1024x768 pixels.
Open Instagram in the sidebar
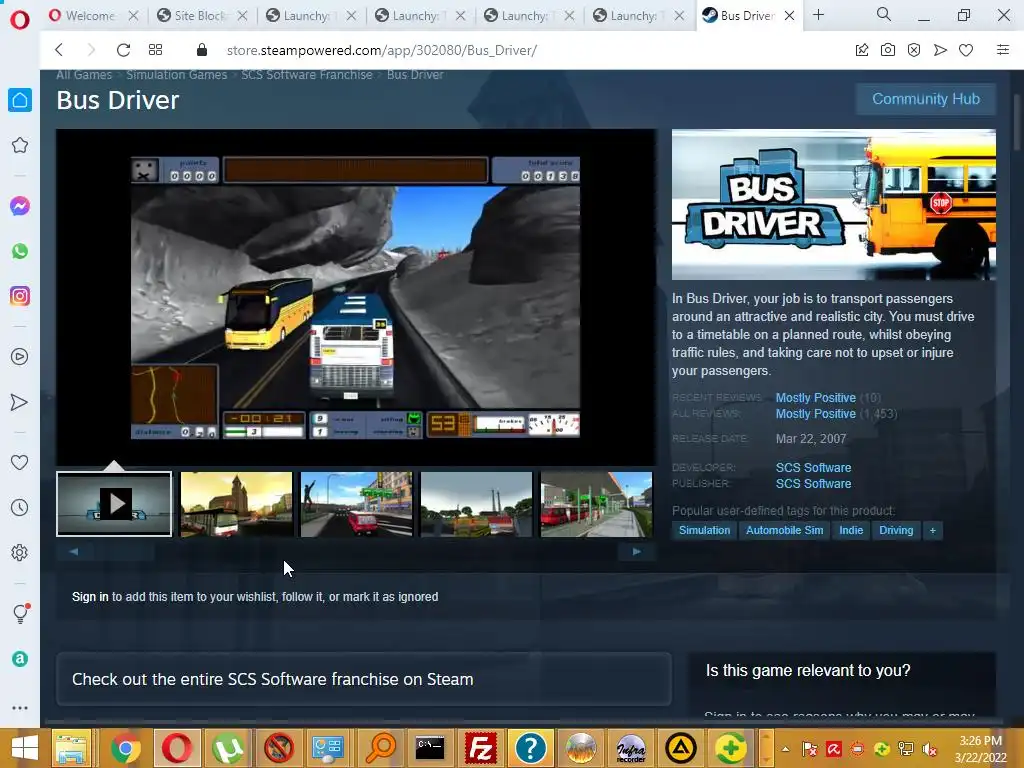point(20,296)
